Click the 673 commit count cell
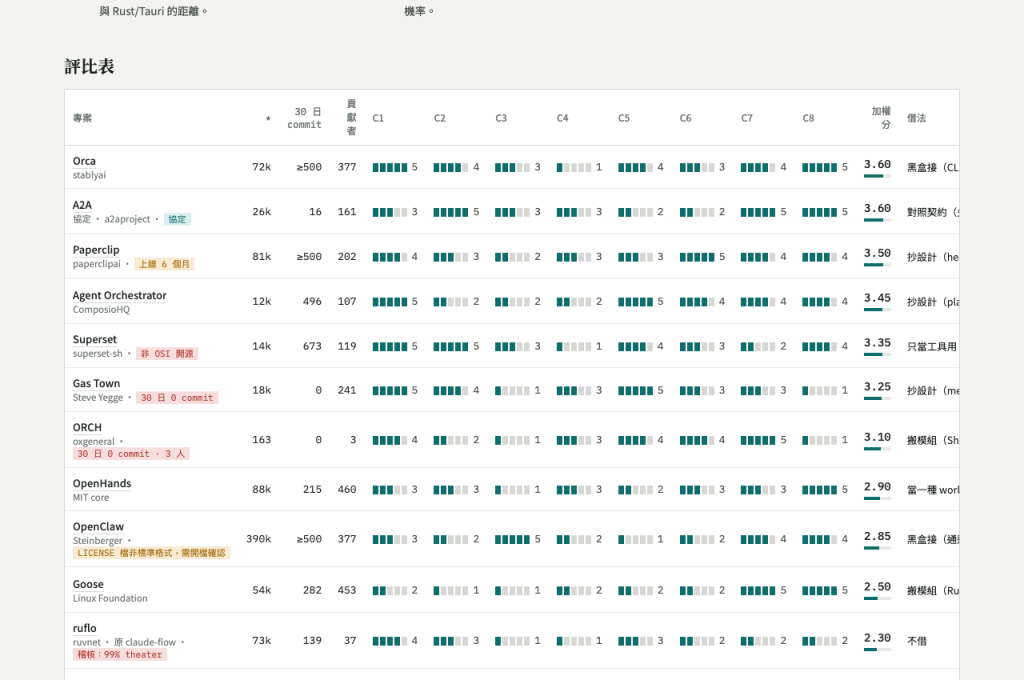1024x680 pixels. (x=312, y=346)
